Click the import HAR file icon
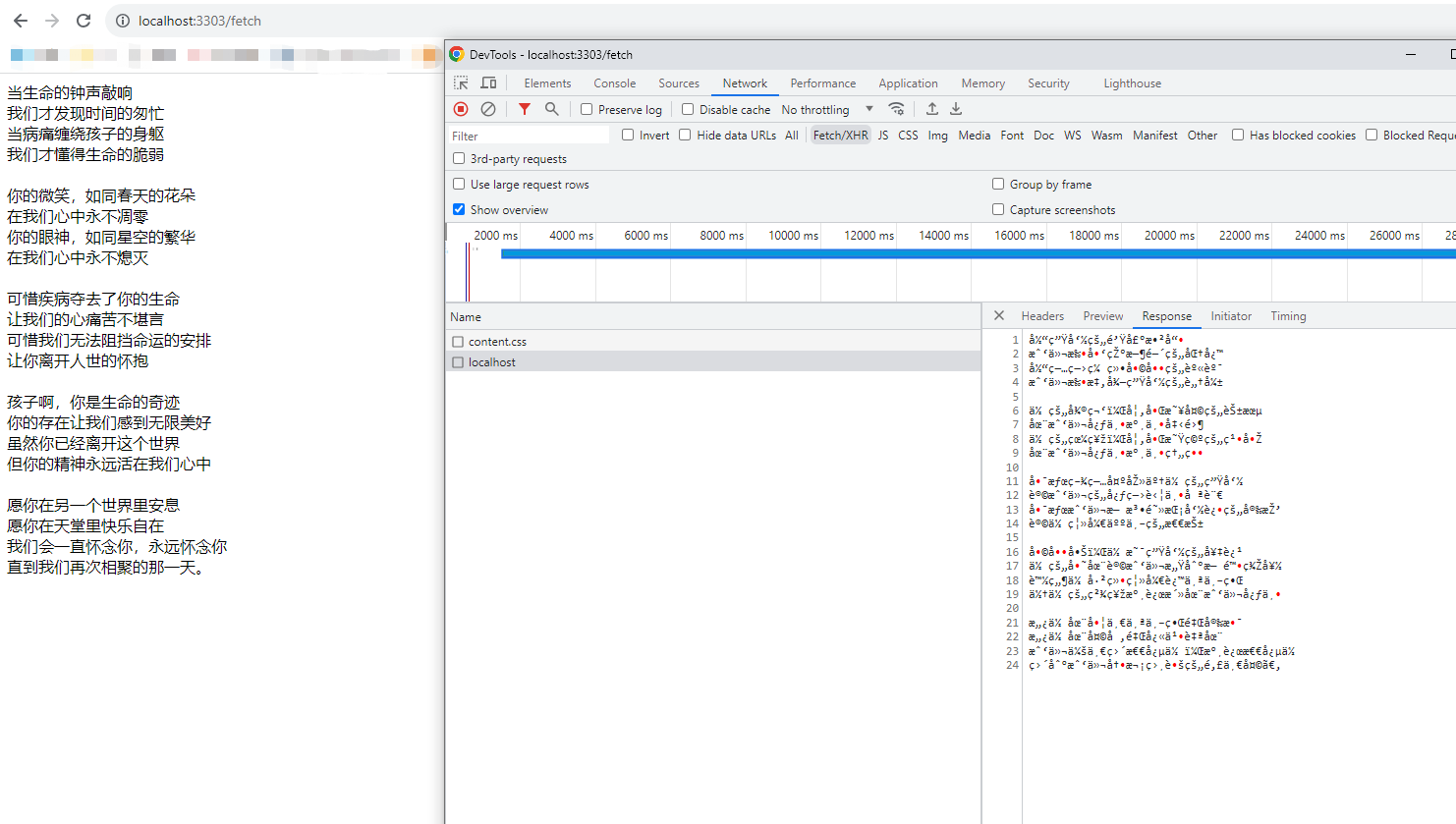This screenshot has width=1456, height=824. (x=932, y=109)
